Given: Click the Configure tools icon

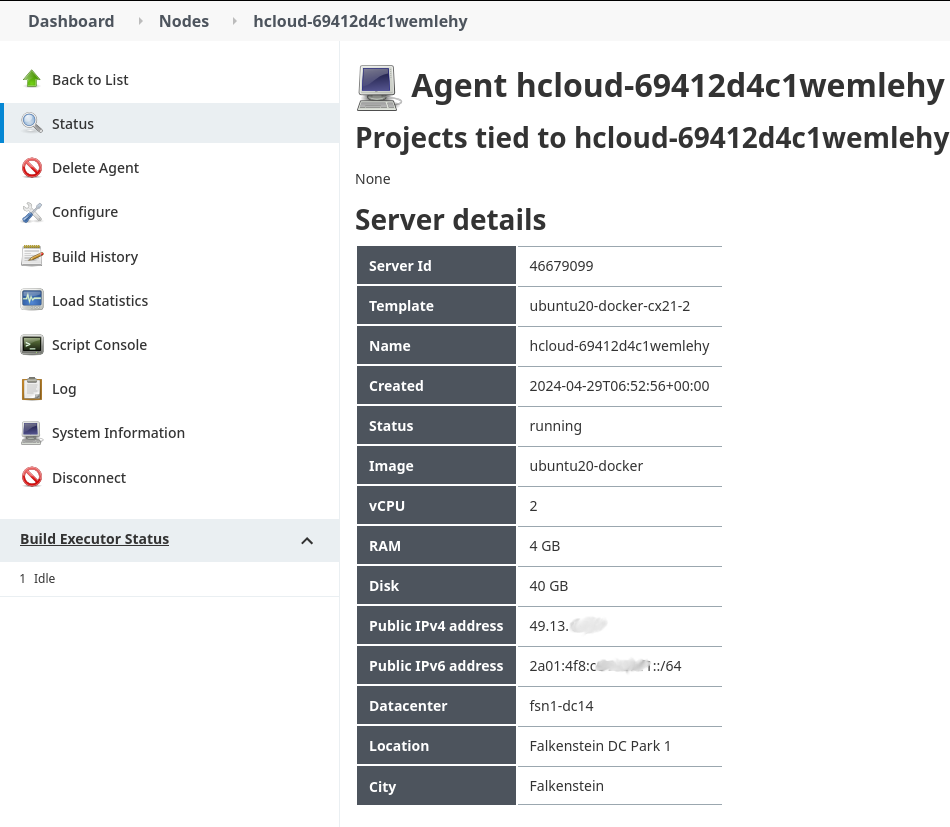Looking at the screenshot, I should [32, 212].
